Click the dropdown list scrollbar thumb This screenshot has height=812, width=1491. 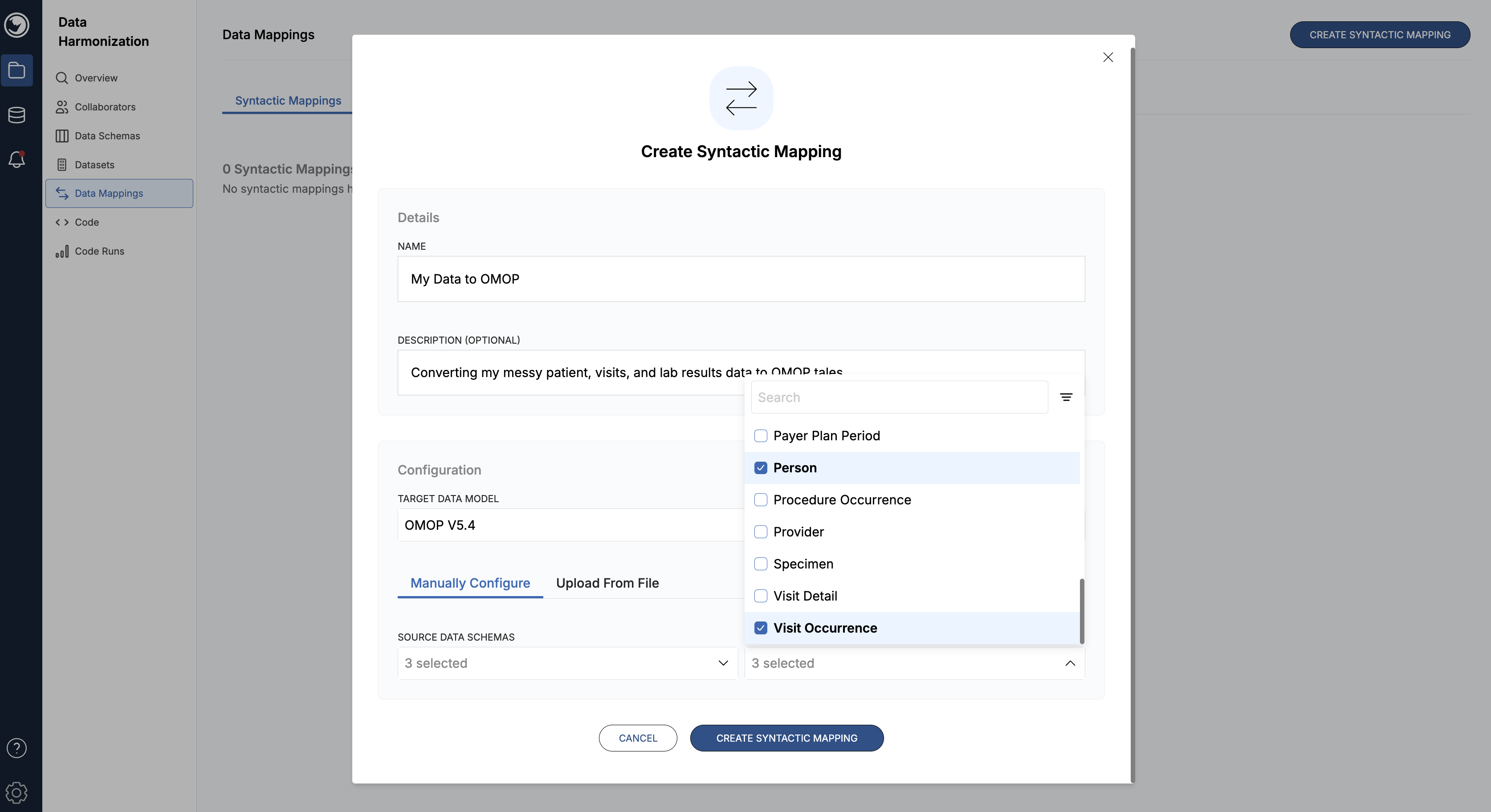coord(1082,611)
